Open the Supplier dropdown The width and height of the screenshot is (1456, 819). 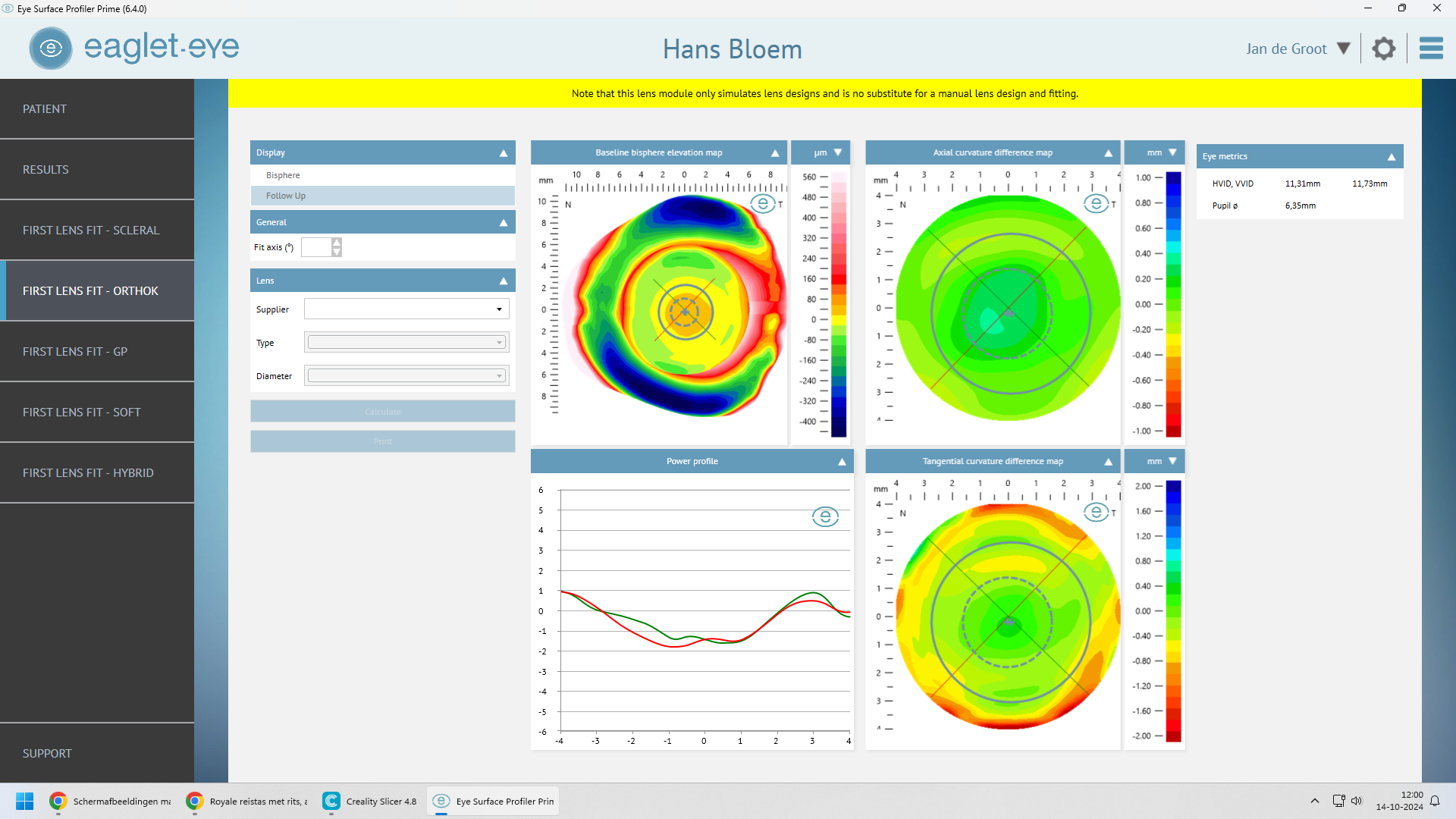(498, 309)
